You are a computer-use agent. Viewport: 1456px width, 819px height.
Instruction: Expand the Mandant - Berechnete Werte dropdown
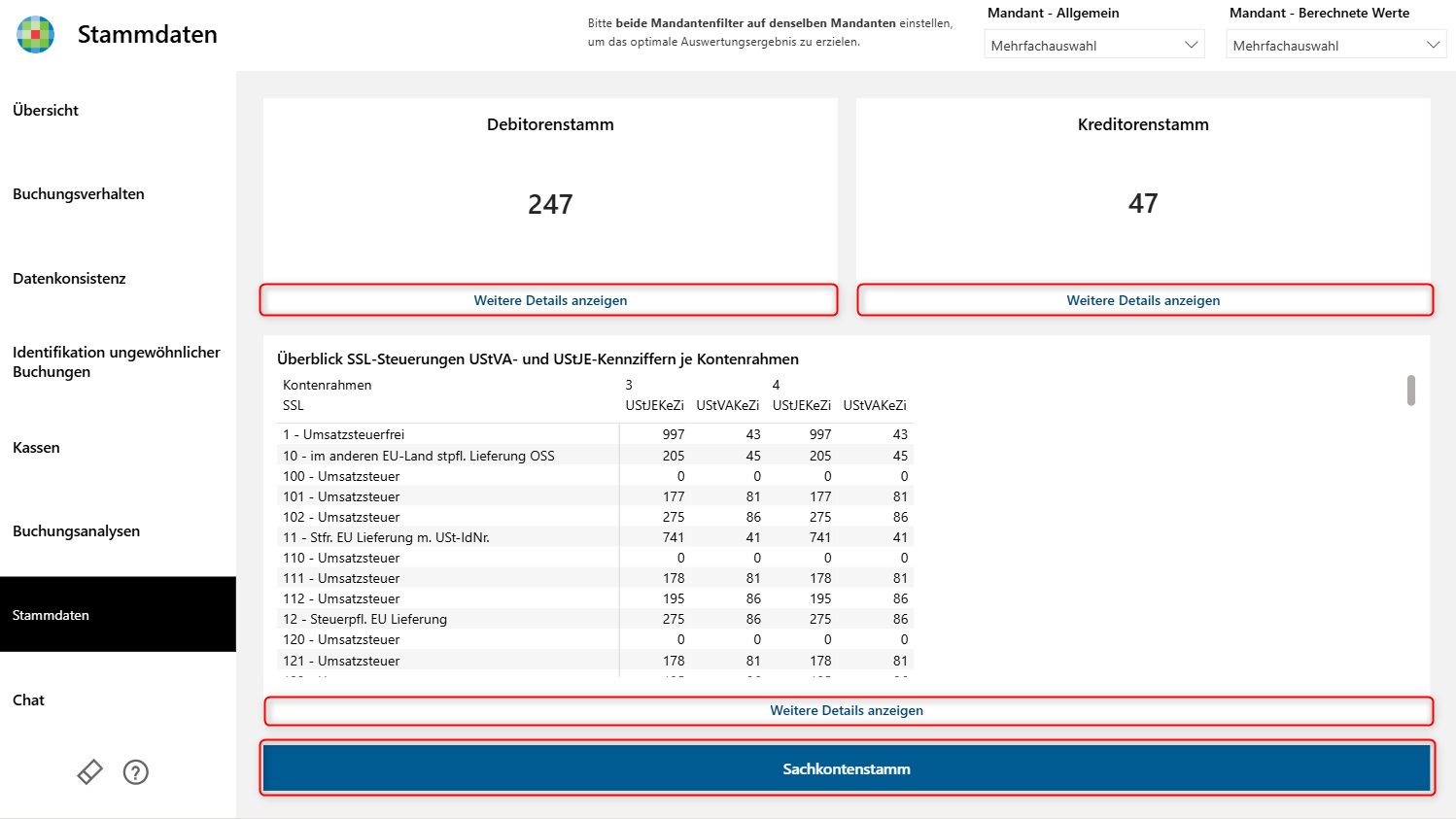pyautogui.click(x=1336, y=45)
